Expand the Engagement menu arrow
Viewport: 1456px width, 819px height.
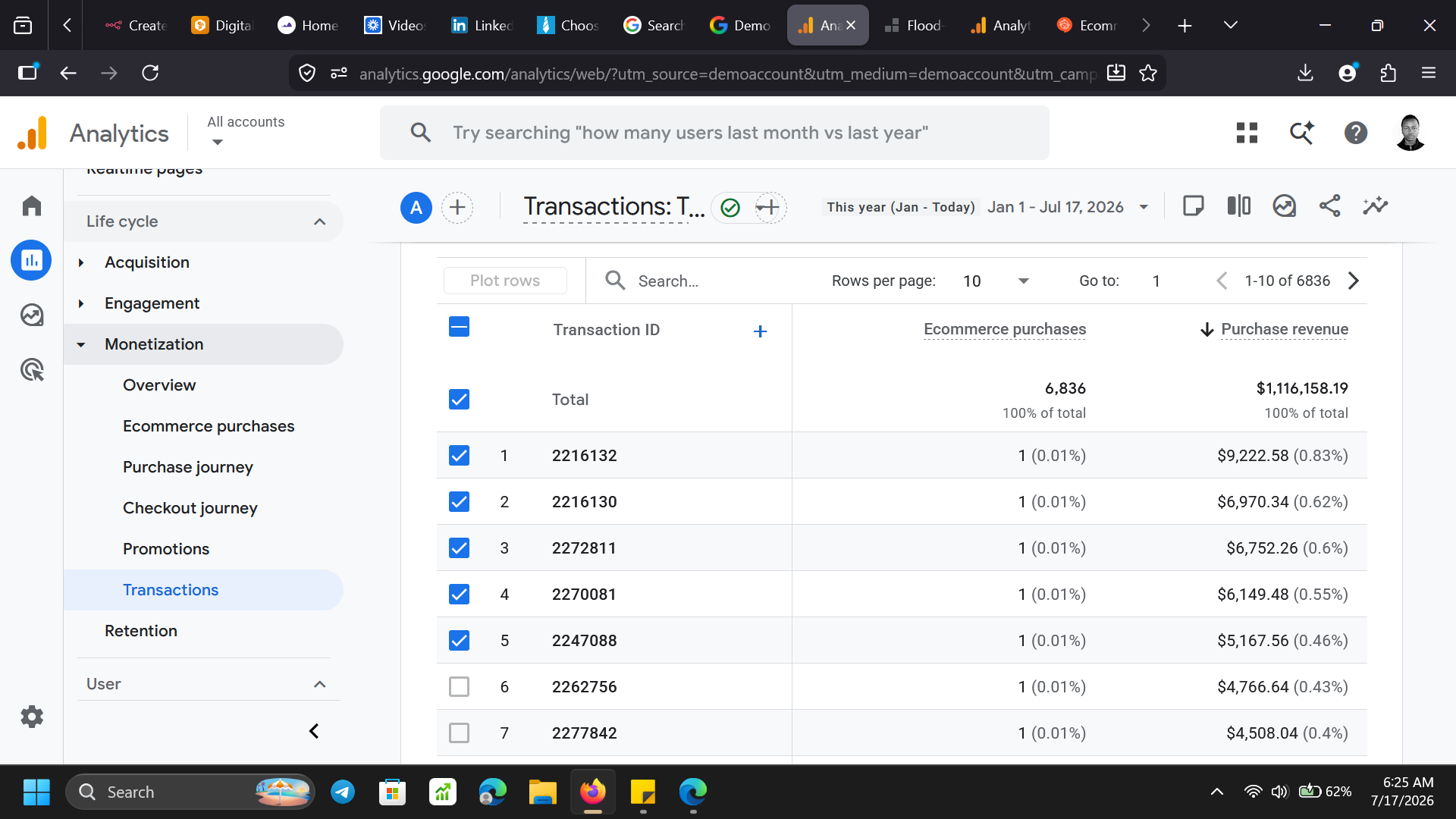tap(81, 303)
